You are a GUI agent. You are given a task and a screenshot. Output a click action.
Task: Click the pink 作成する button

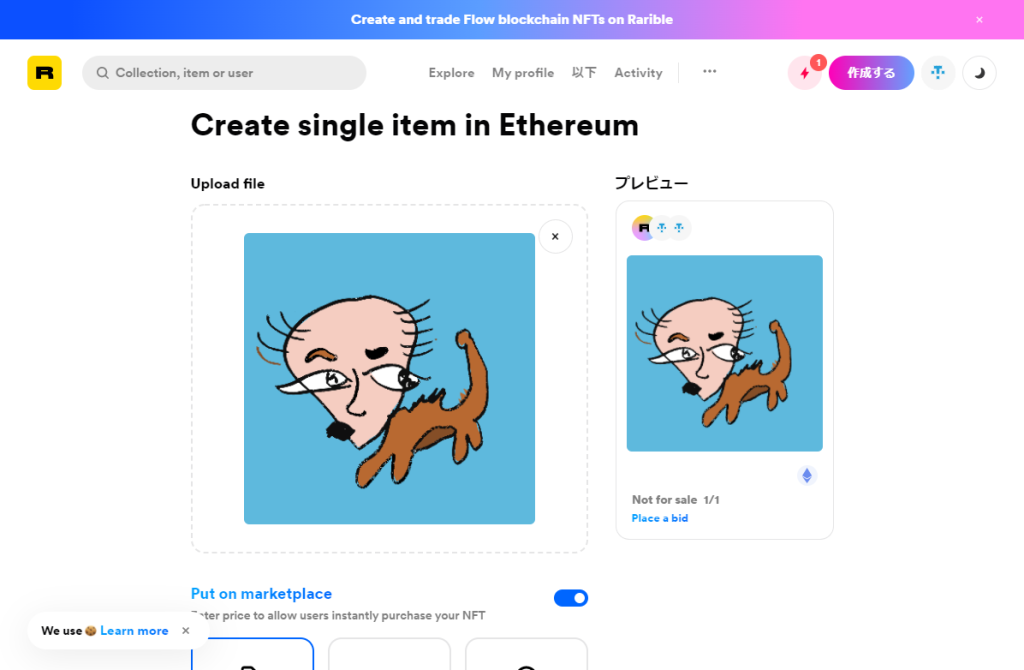click(x=871, y=73)
